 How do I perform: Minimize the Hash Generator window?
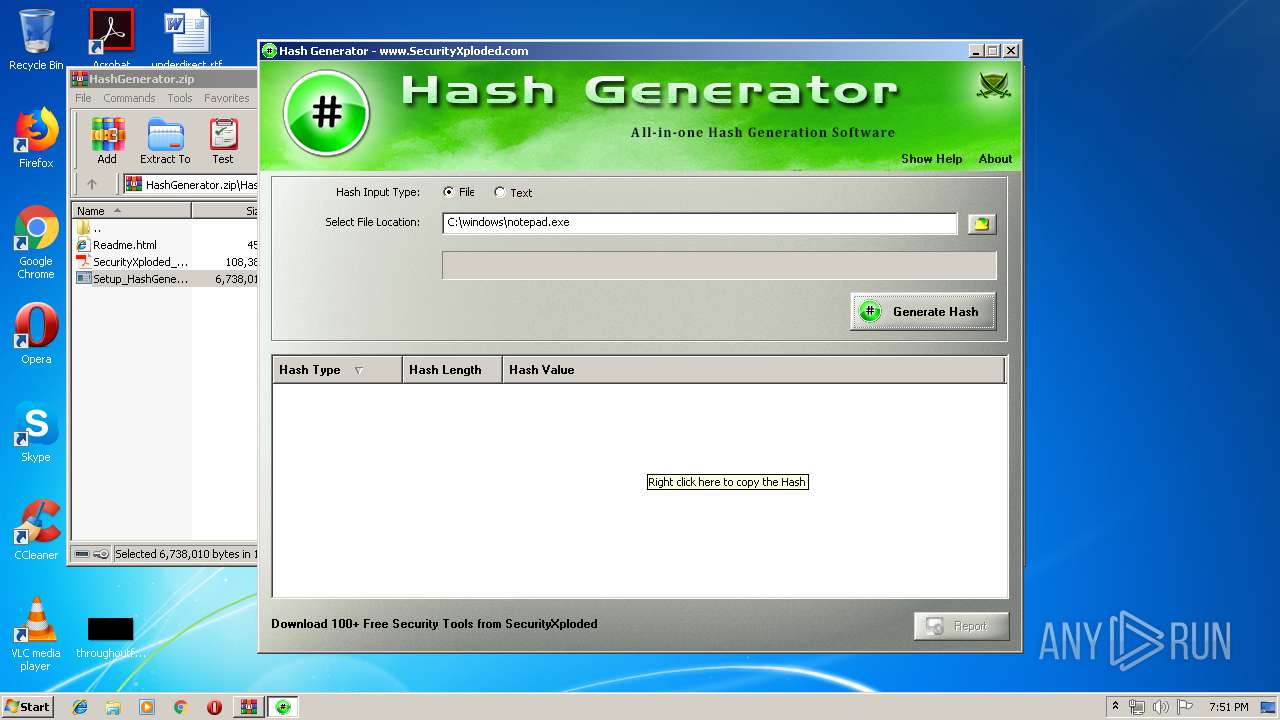pyautogui.click(x=975, y=51)
